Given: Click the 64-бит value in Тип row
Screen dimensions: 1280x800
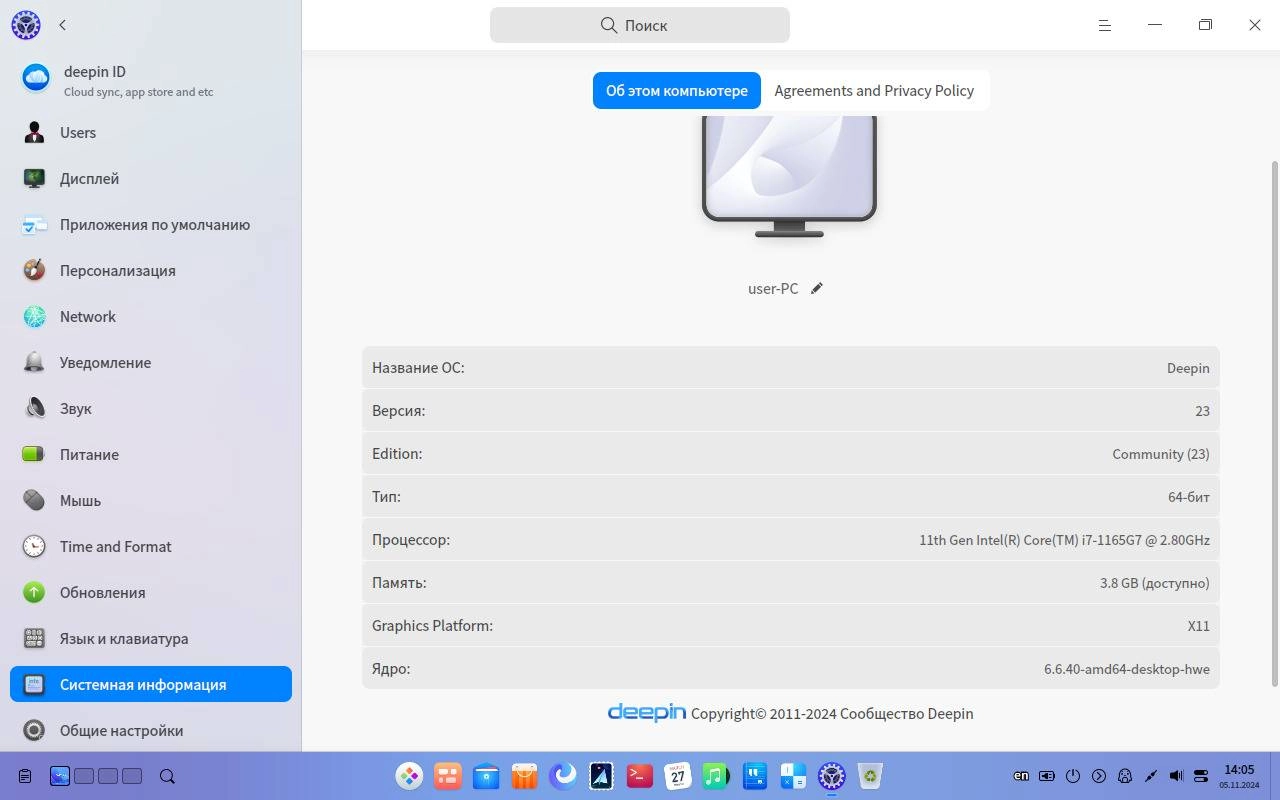Looking at the screenshot, I should pyautogui.click(x=1189, y=496).
